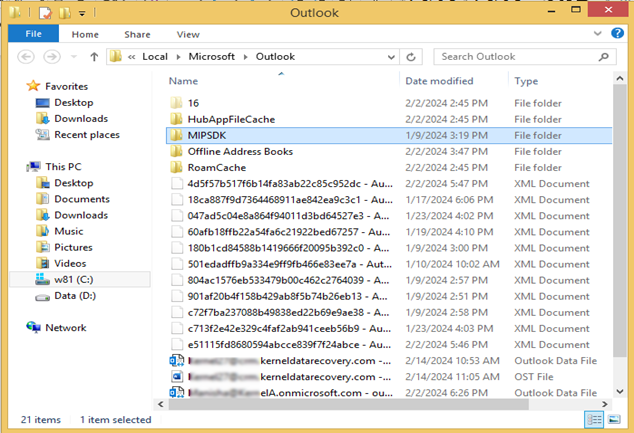Open the File ribbon tab
The image size is (634, 433).
pyautogui.click(x=33, y=34)
